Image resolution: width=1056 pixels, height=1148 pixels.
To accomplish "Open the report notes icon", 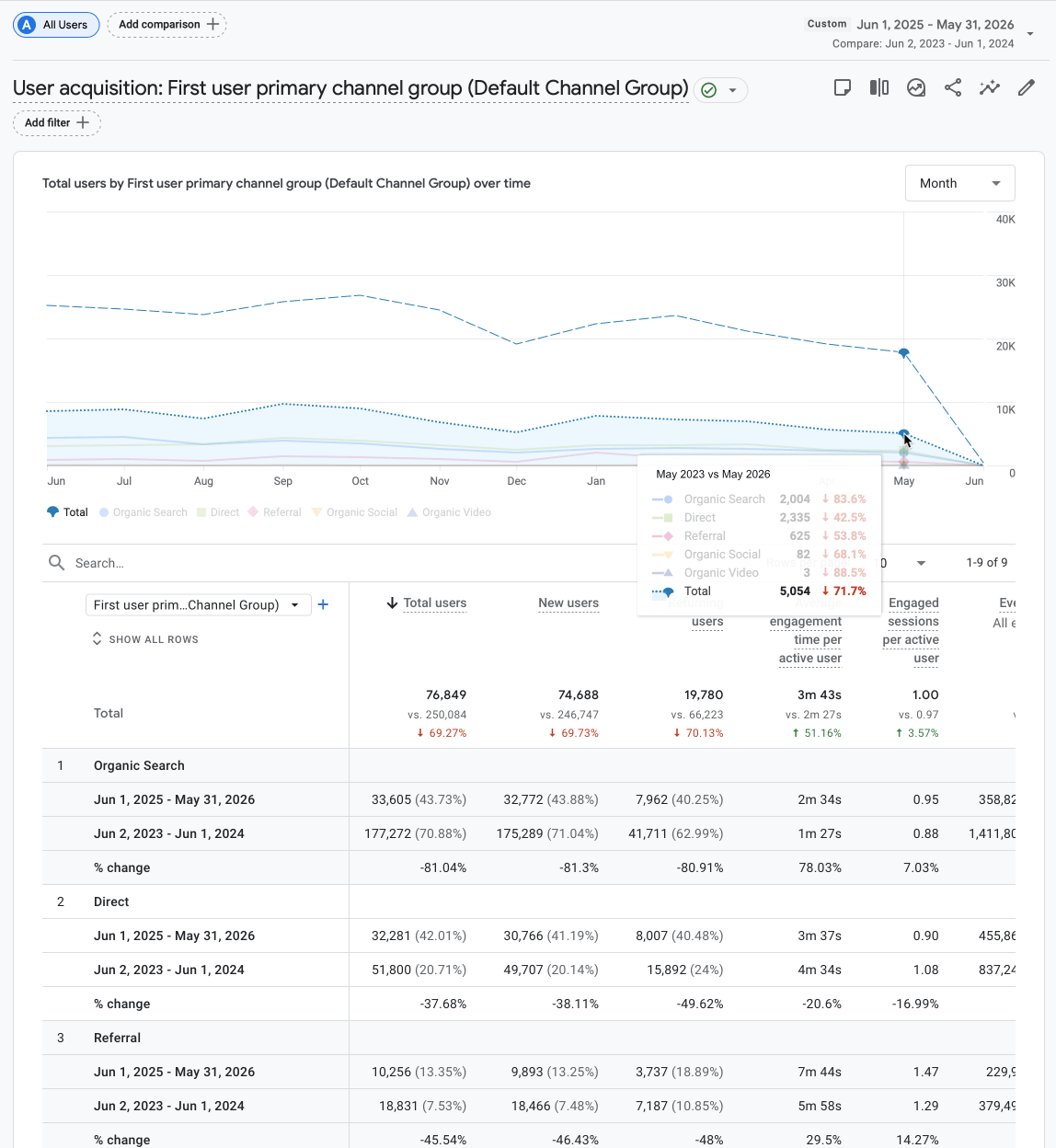I will click(842, 87).
